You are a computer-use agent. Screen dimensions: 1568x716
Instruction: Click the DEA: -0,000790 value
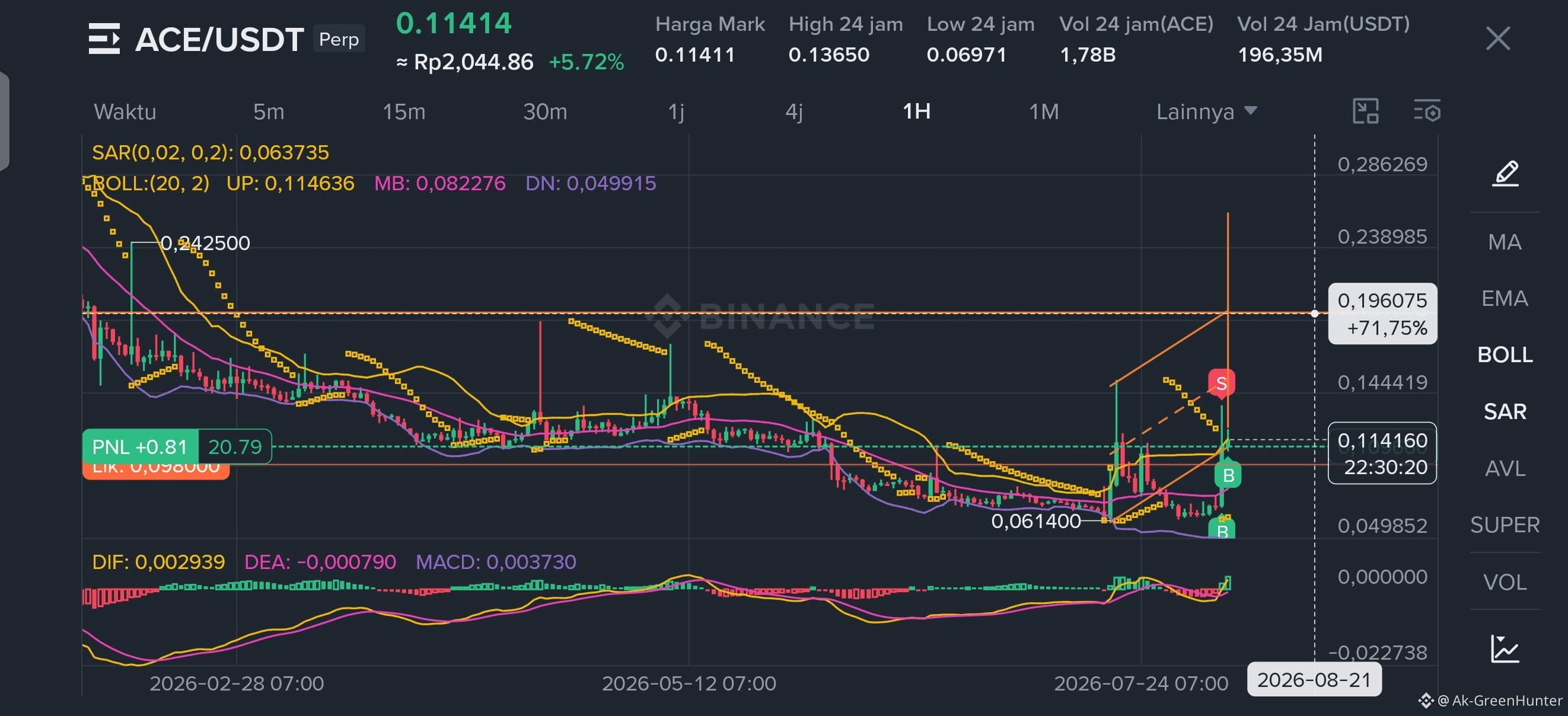pyautogui.click(x=320, y=561)
